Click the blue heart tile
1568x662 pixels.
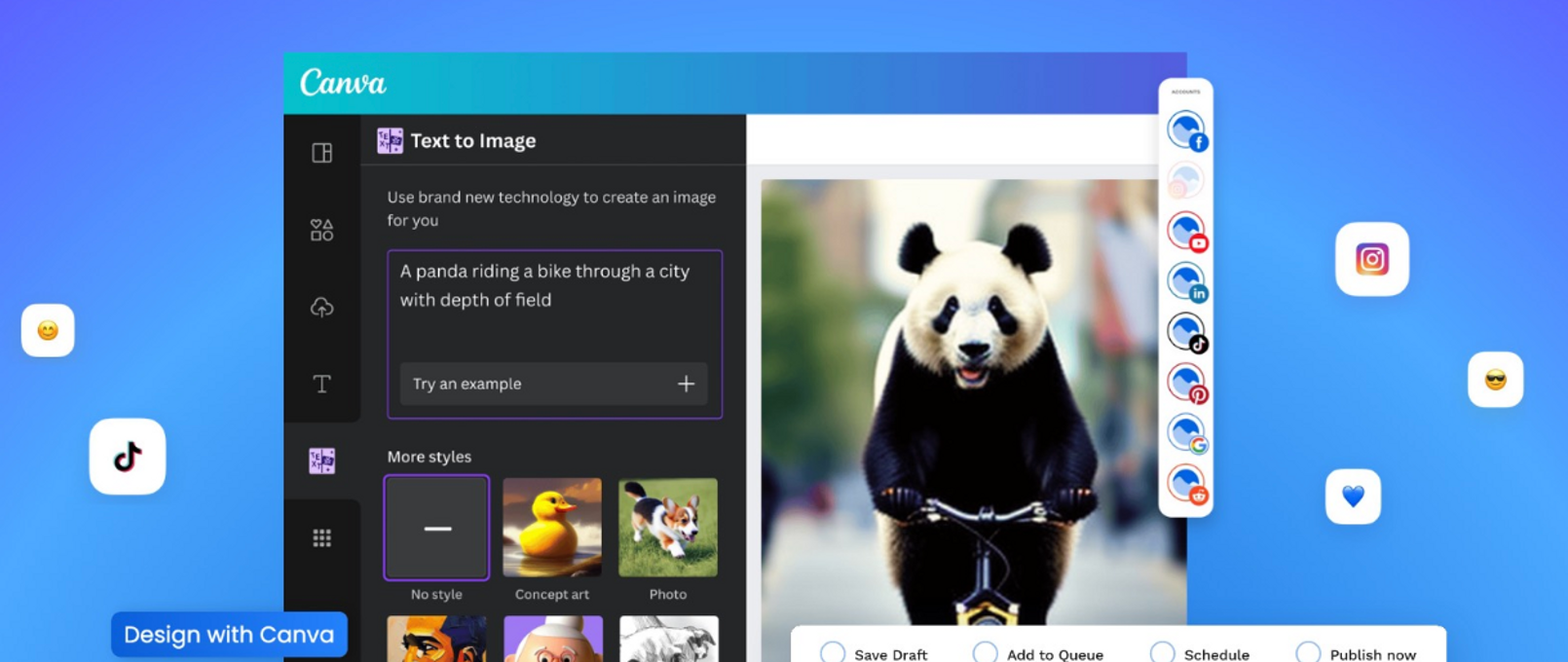pyautogui.click(x=1353, y=496)
